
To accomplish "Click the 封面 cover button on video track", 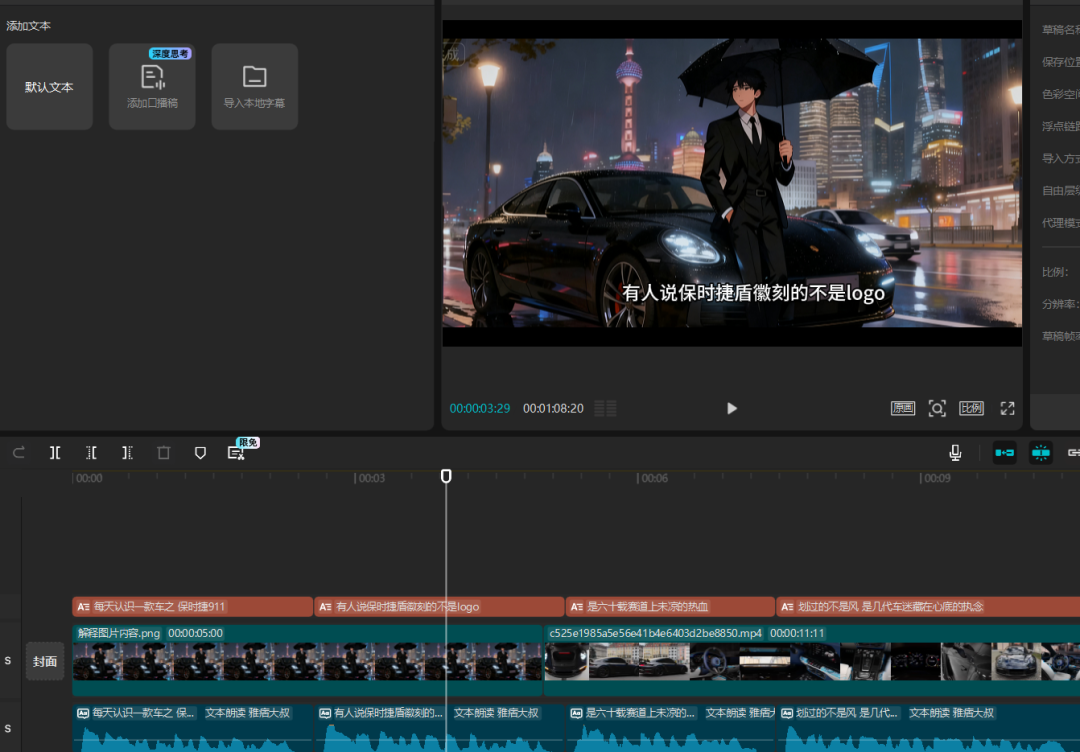I will tap(45, 661).
